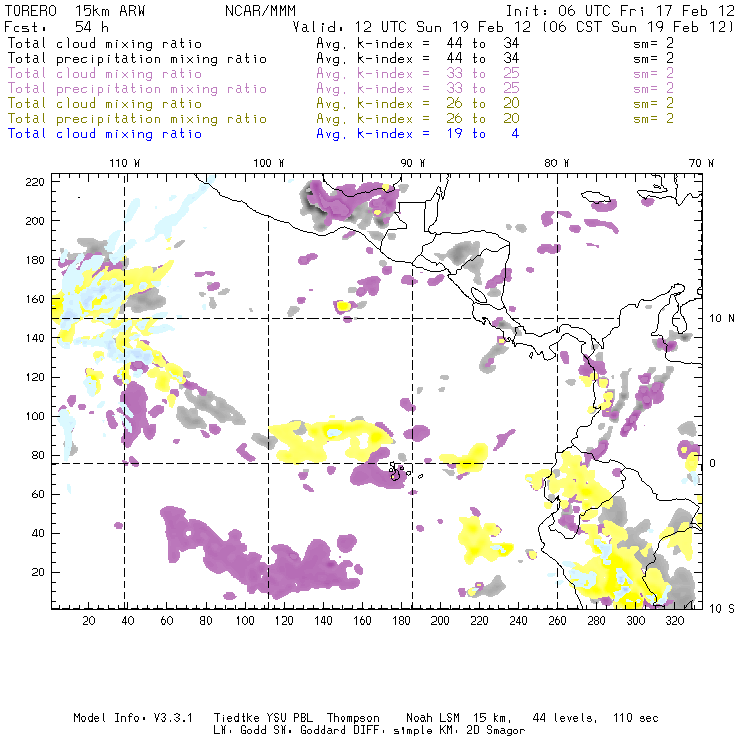Click '280' on the horizontal axis
Image resolution: width=740 pixels, height=740 pixels.
click(597, 621)
